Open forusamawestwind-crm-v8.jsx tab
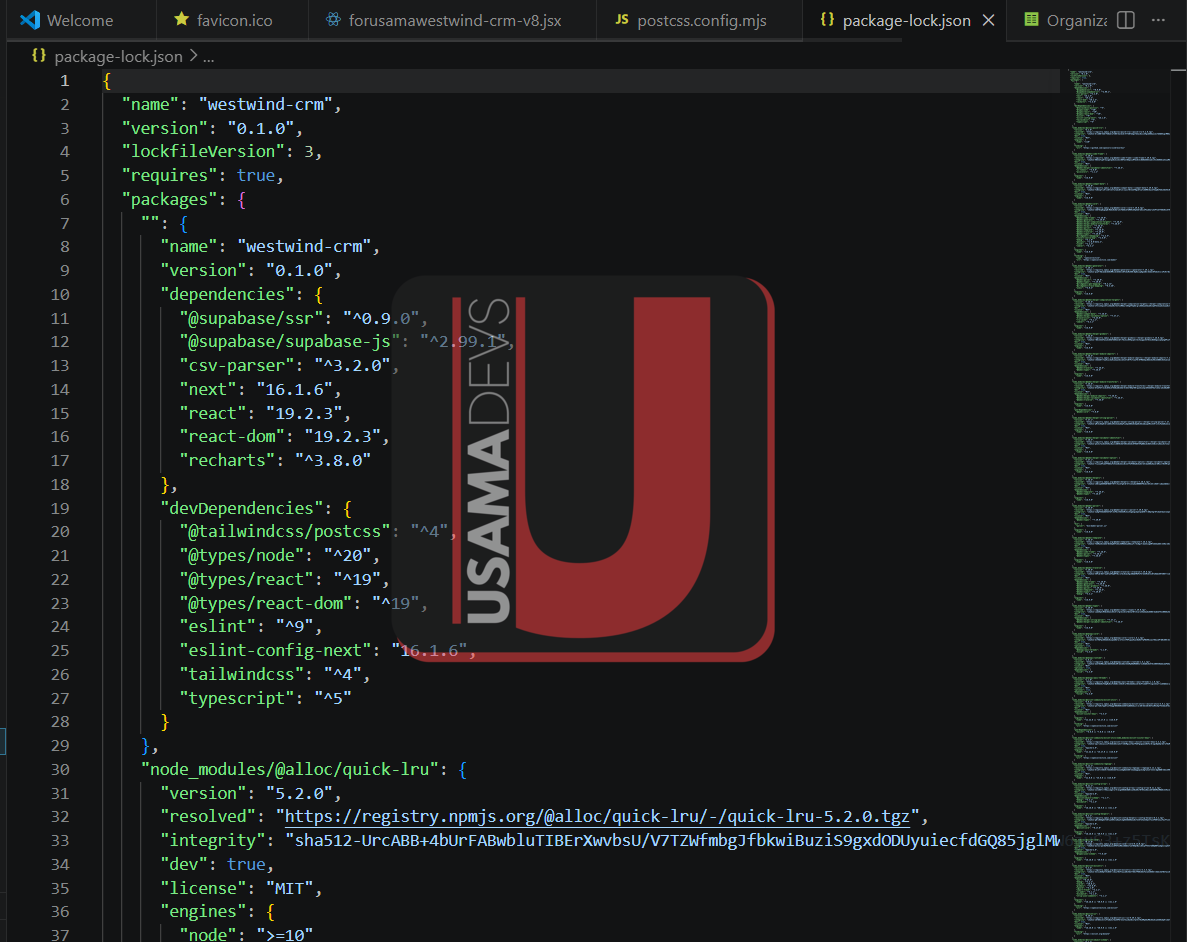 click(x=453, y=20)
